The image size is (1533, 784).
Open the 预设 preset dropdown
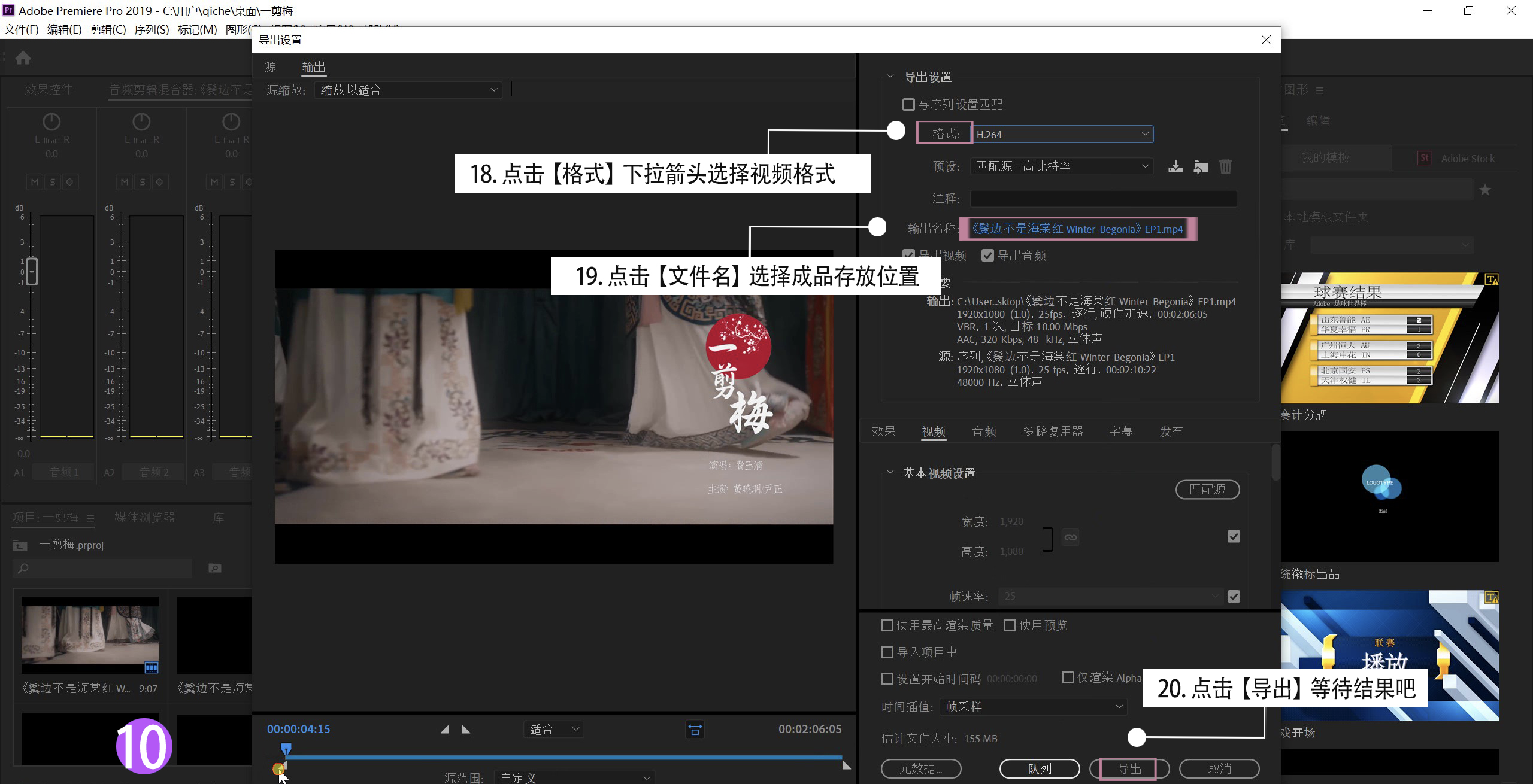click(x=1062, y=166)
